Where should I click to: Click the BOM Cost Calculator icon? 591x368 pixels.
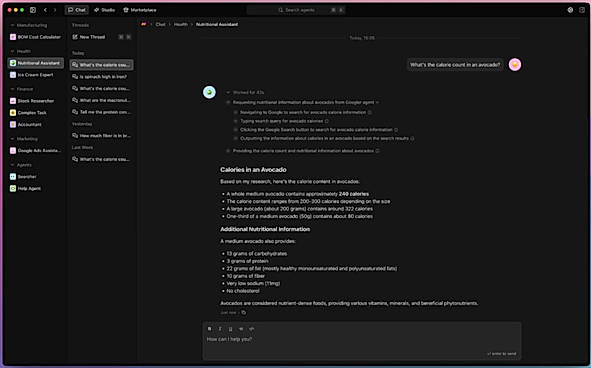point(13,37)
